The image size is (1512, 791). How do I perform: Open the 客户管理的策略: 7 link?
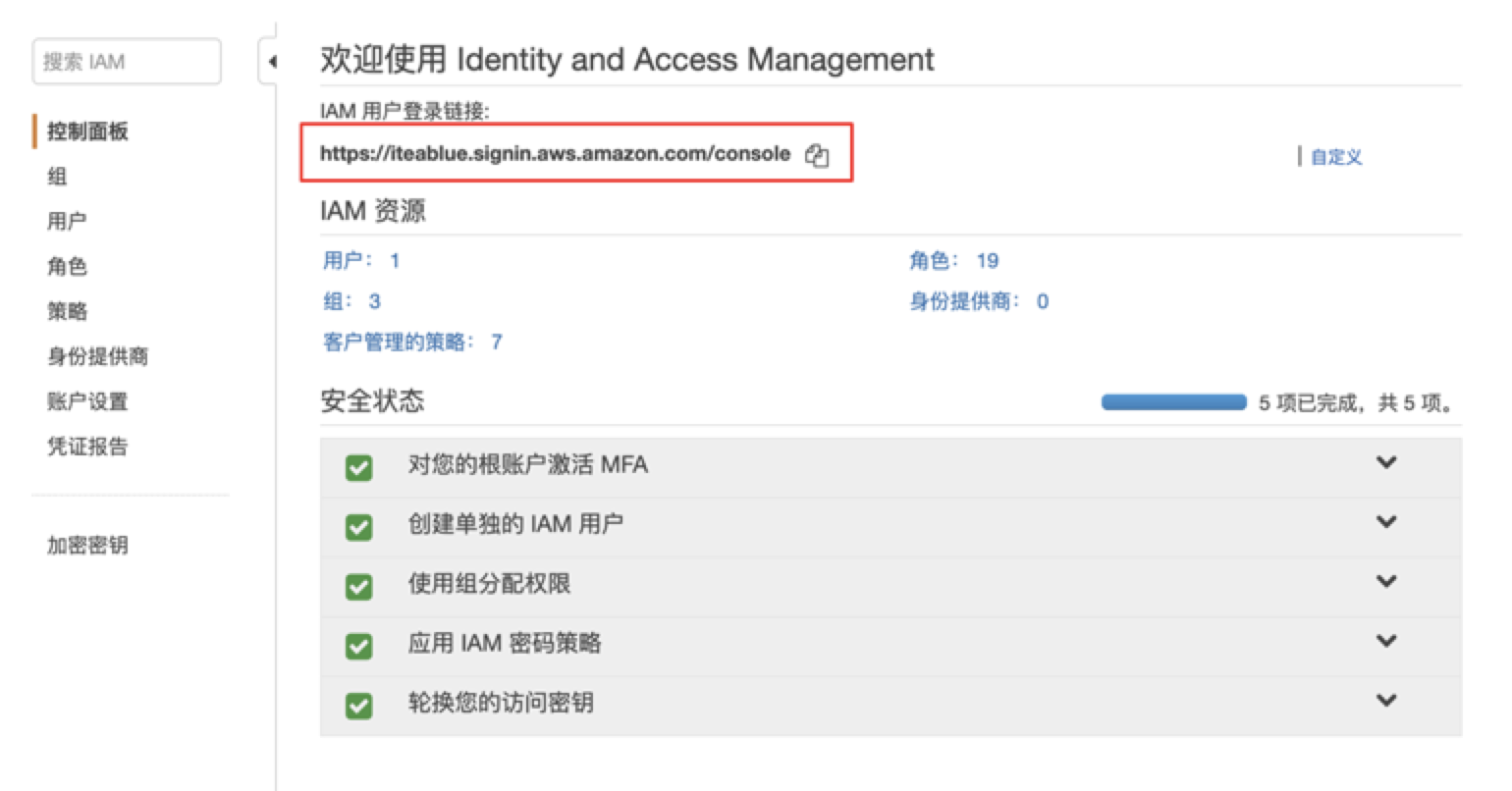tap(412, 343)
